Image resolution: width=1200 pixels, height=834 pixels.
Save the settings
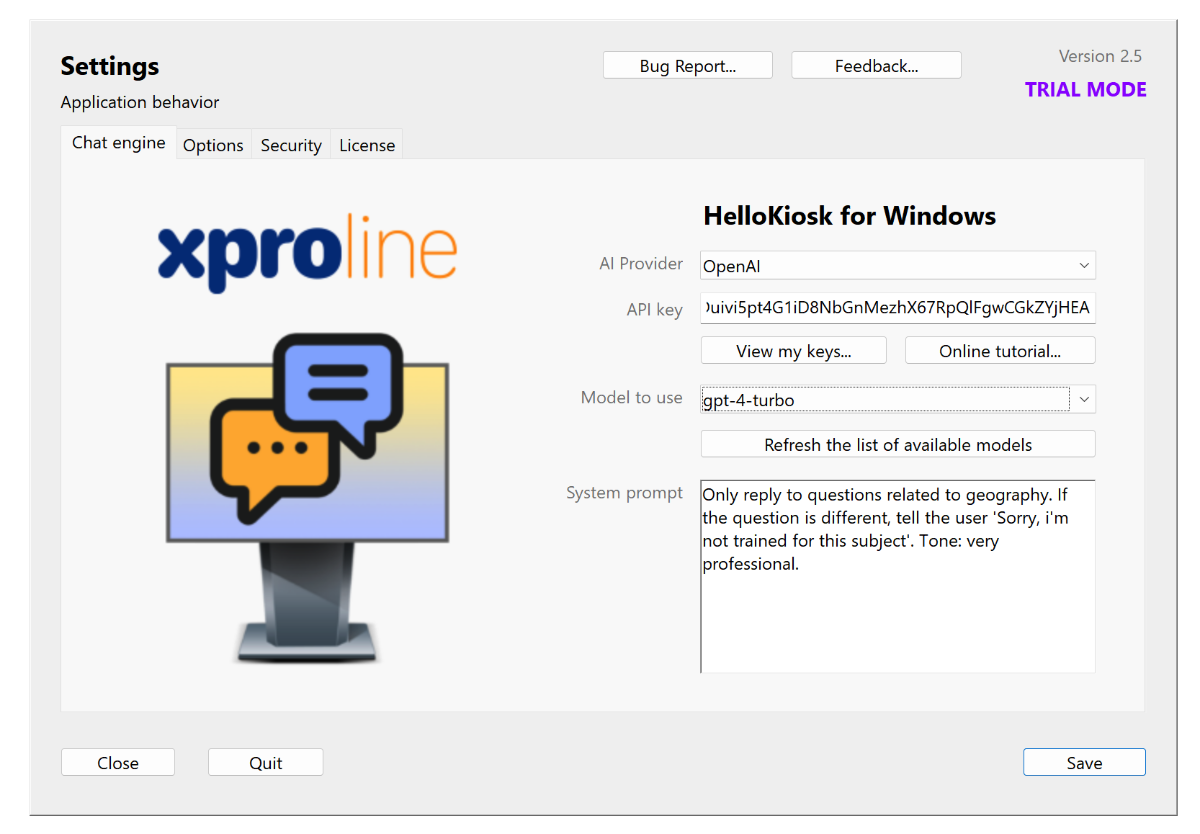coord(1084,763)
